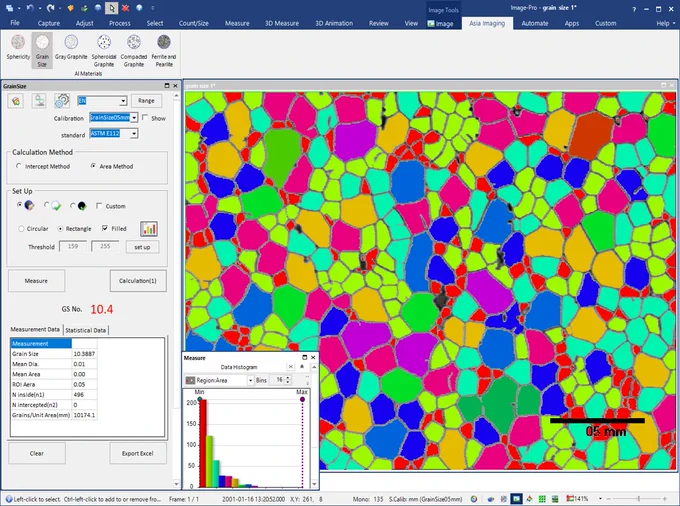Open the undo history dropdown arrow

pos(39,8)
